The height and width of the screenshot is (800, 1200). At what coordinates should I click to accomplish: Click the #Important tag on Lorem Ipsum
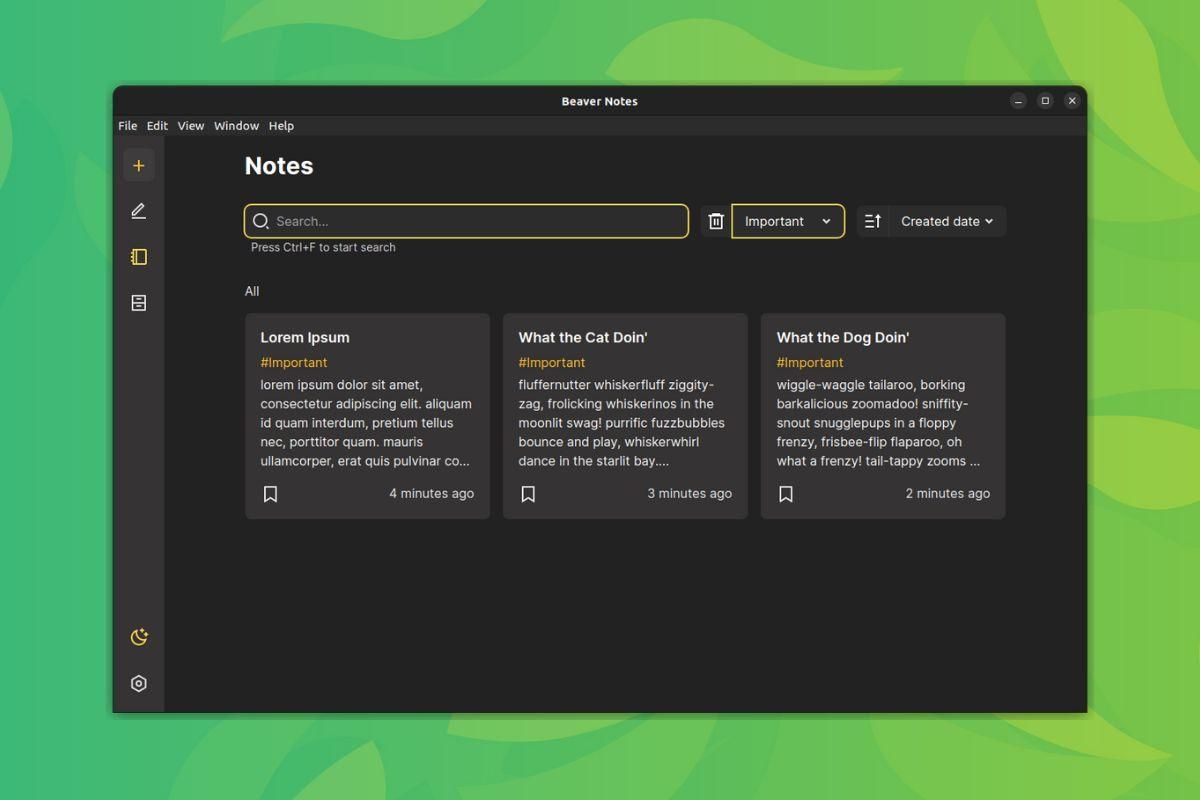click(x=294, y=362)
